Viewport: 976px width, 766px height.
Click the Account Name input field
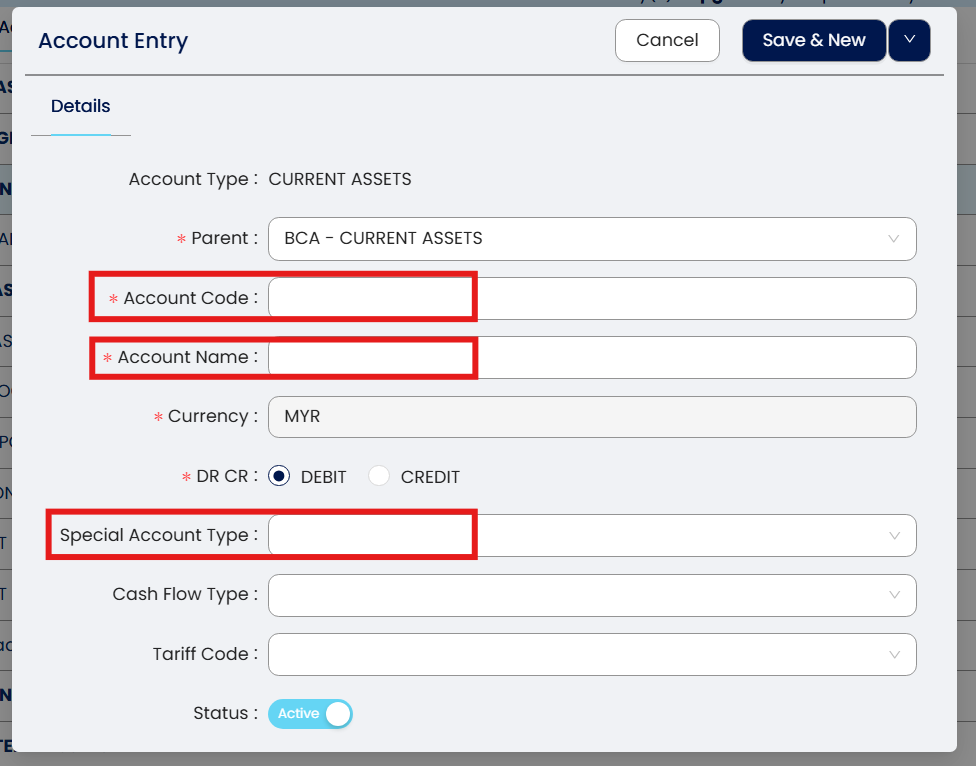coord(592,358)
